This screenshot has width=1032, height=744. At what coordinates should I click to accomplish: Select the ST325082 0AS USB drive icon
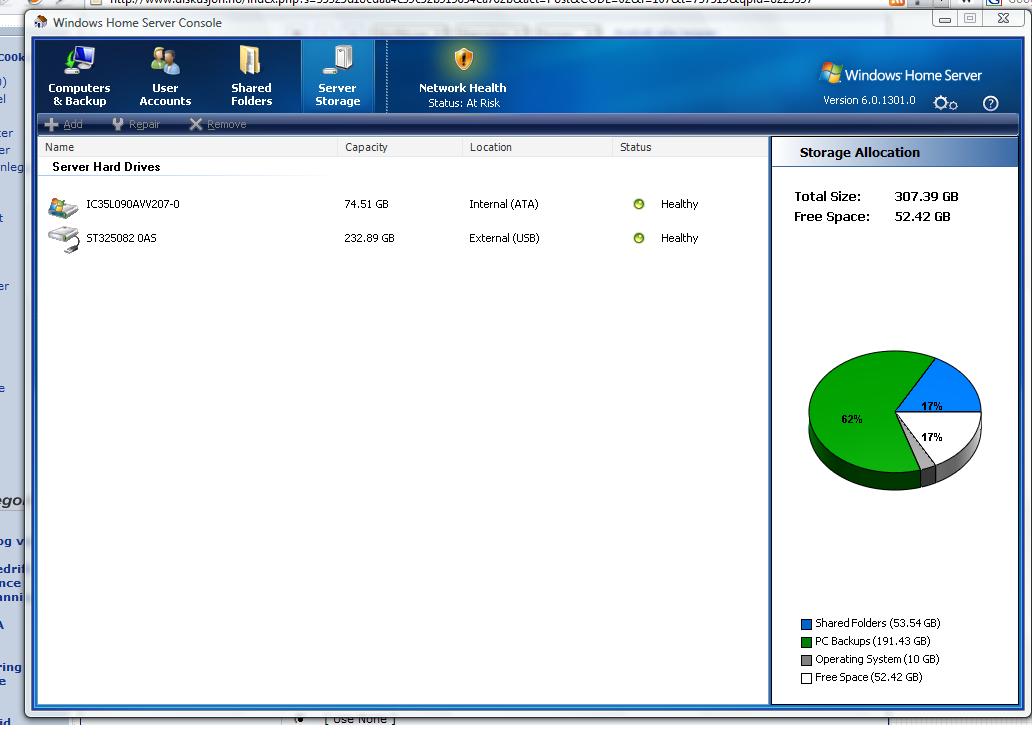[64, 240]
